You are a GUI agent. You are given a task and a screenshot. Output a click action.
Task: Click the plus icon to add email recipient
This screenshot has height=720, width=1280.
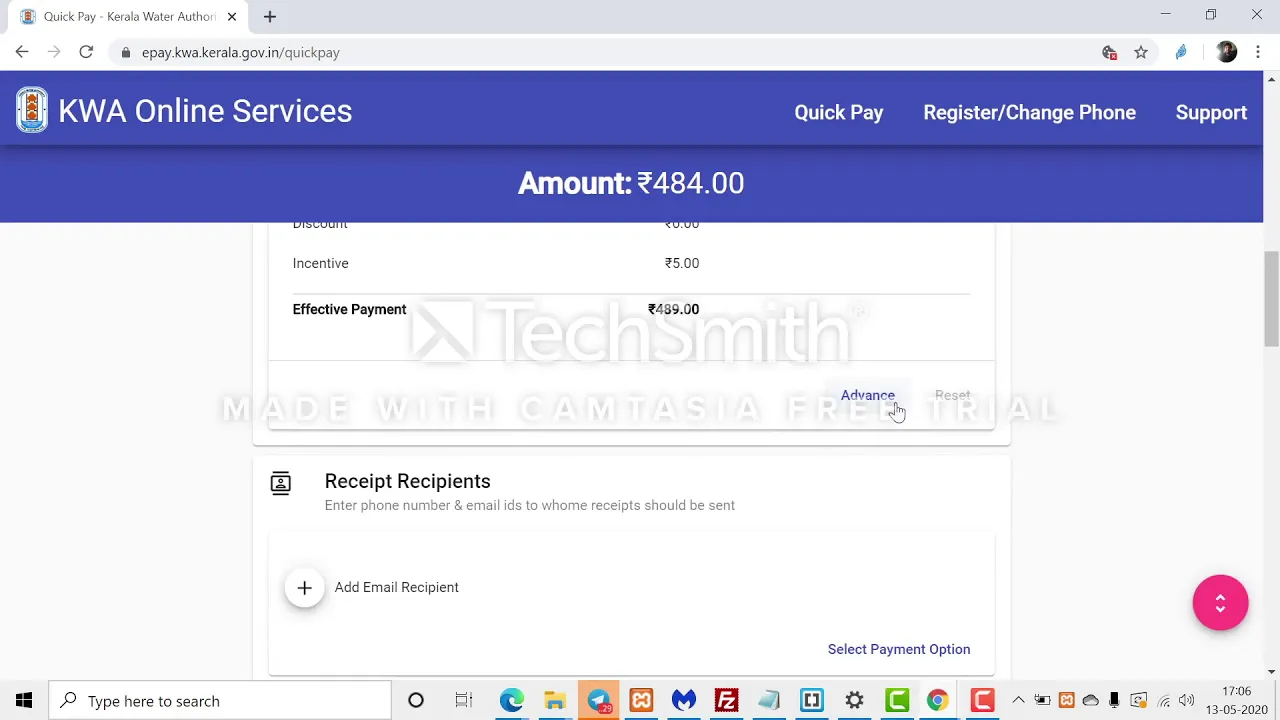[x=304, y=587]
